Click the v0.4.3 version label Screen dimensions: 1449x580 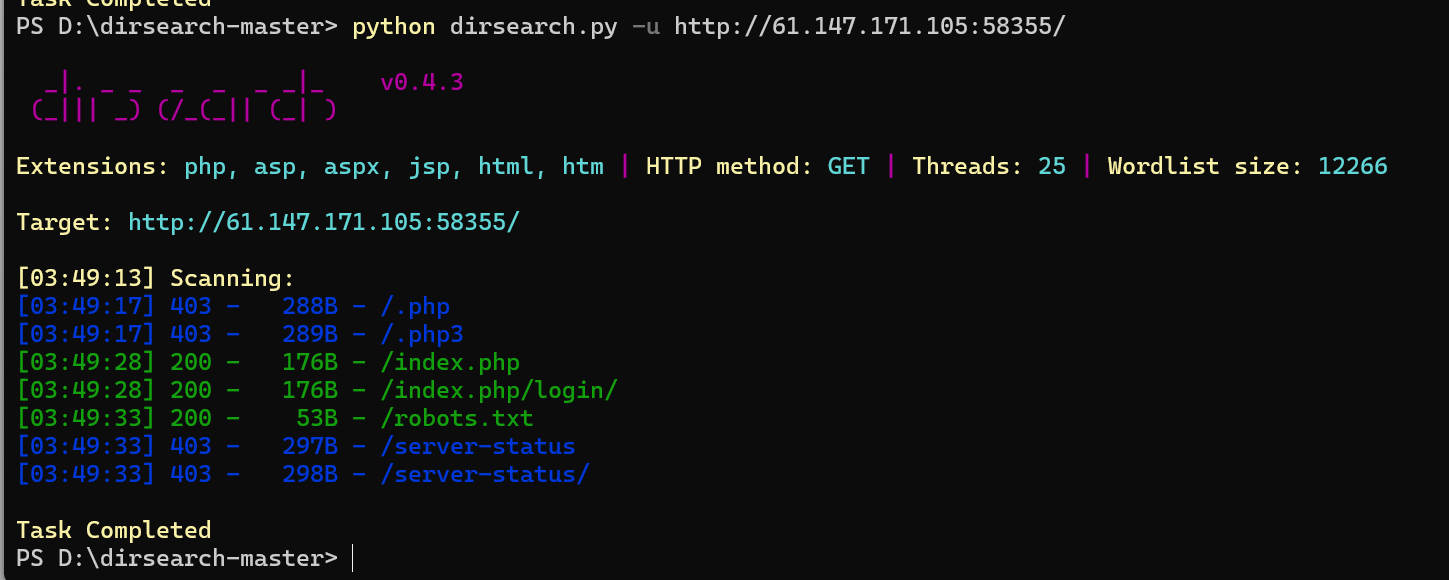click(422, 82)
